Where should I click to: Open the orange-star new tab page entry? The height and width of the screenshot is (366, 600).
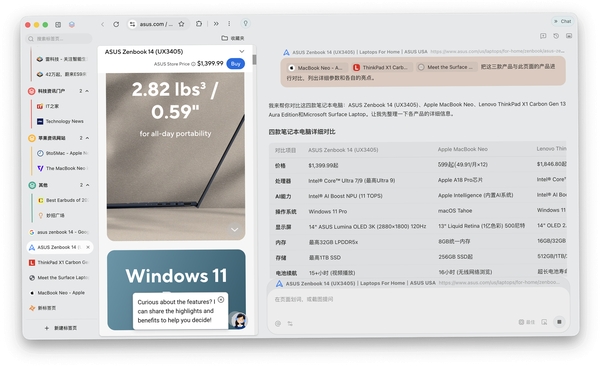click(59, 308)
